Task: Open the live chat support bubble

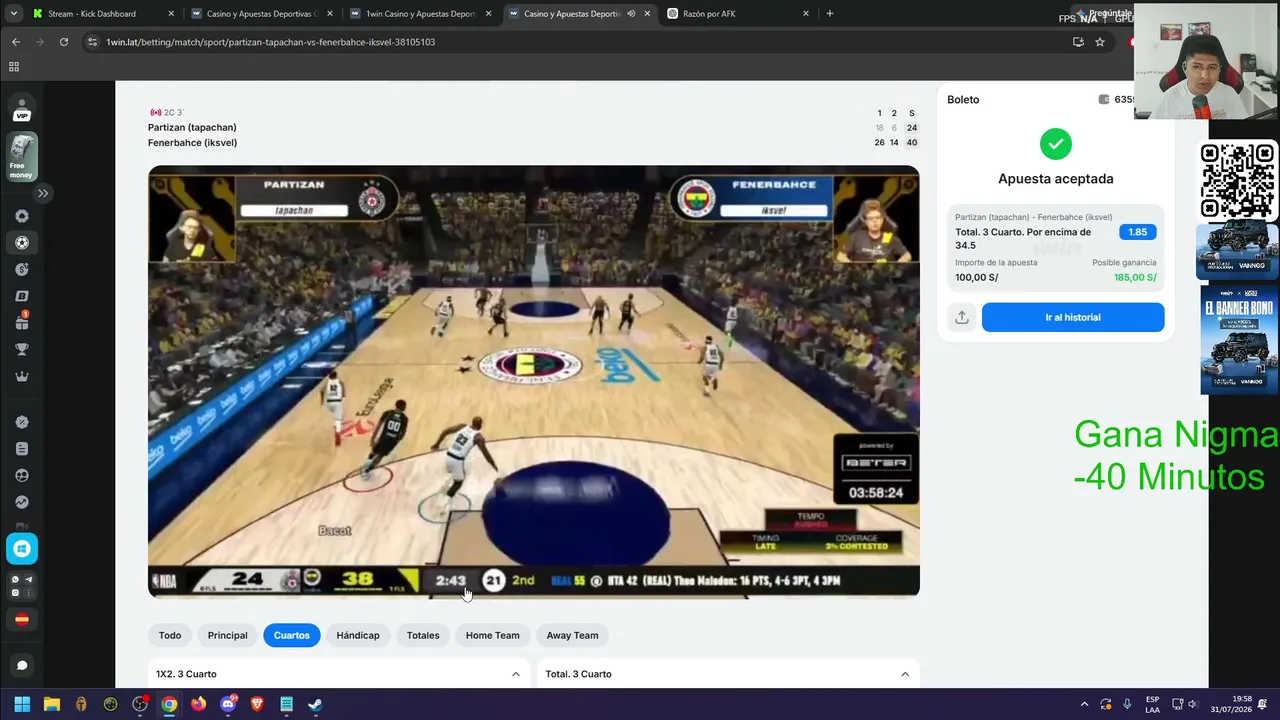Action: coord(22,665)
